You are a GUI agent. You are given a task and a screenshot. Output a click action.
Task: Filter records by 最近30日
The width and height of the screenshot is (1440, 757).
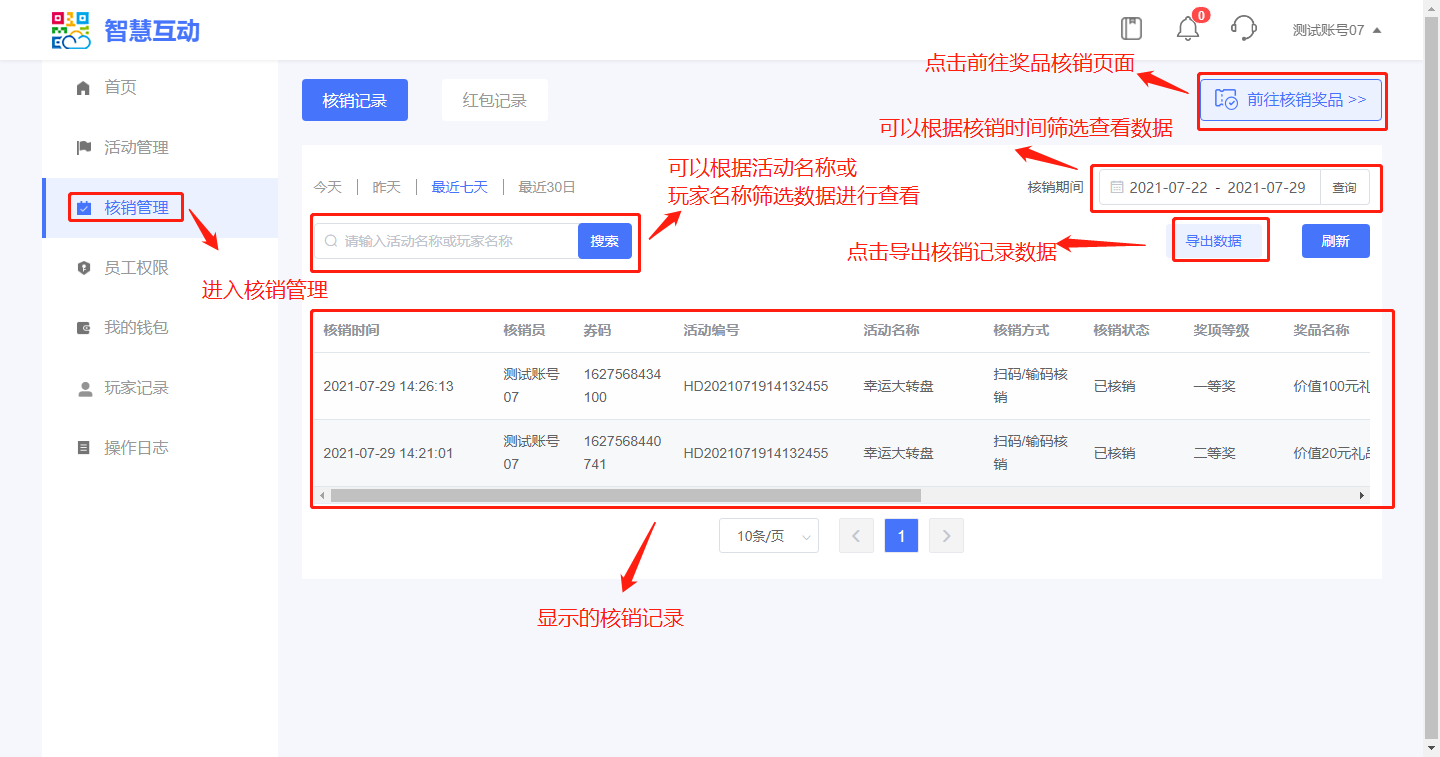coord(546,187)
